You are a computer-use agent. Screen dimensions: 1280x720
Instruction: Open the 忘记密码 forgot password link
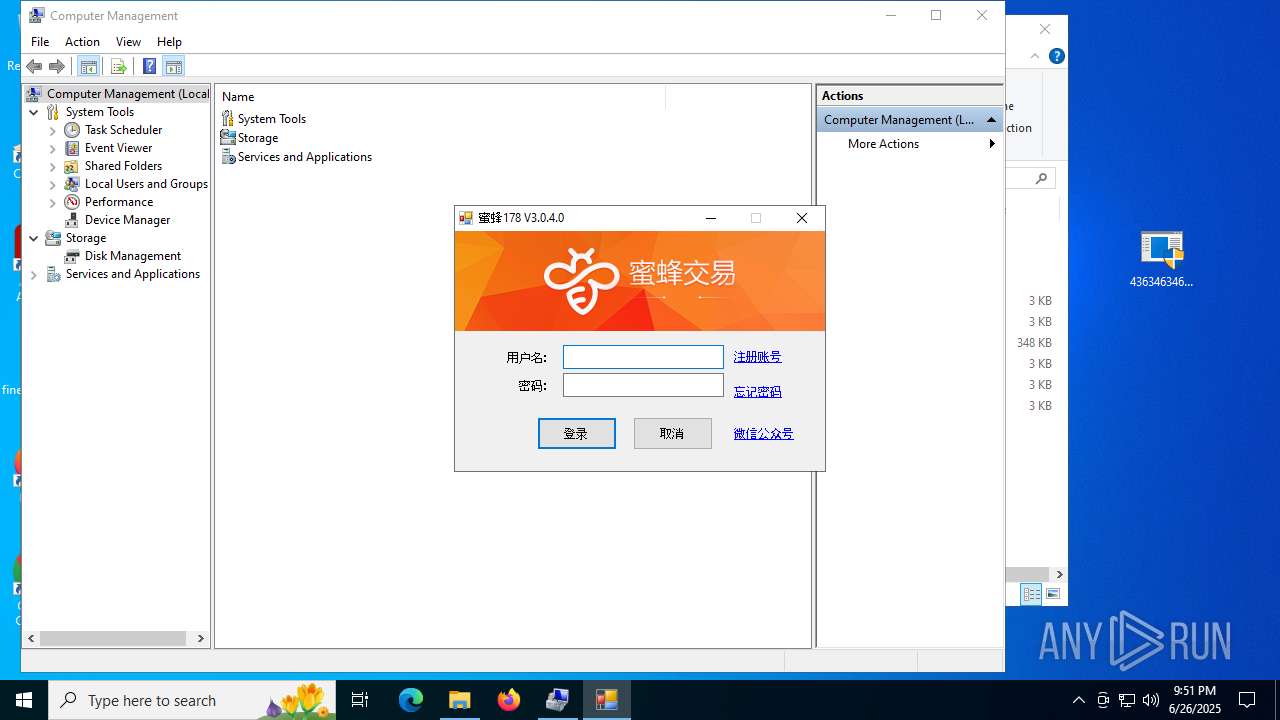[757, 392]
